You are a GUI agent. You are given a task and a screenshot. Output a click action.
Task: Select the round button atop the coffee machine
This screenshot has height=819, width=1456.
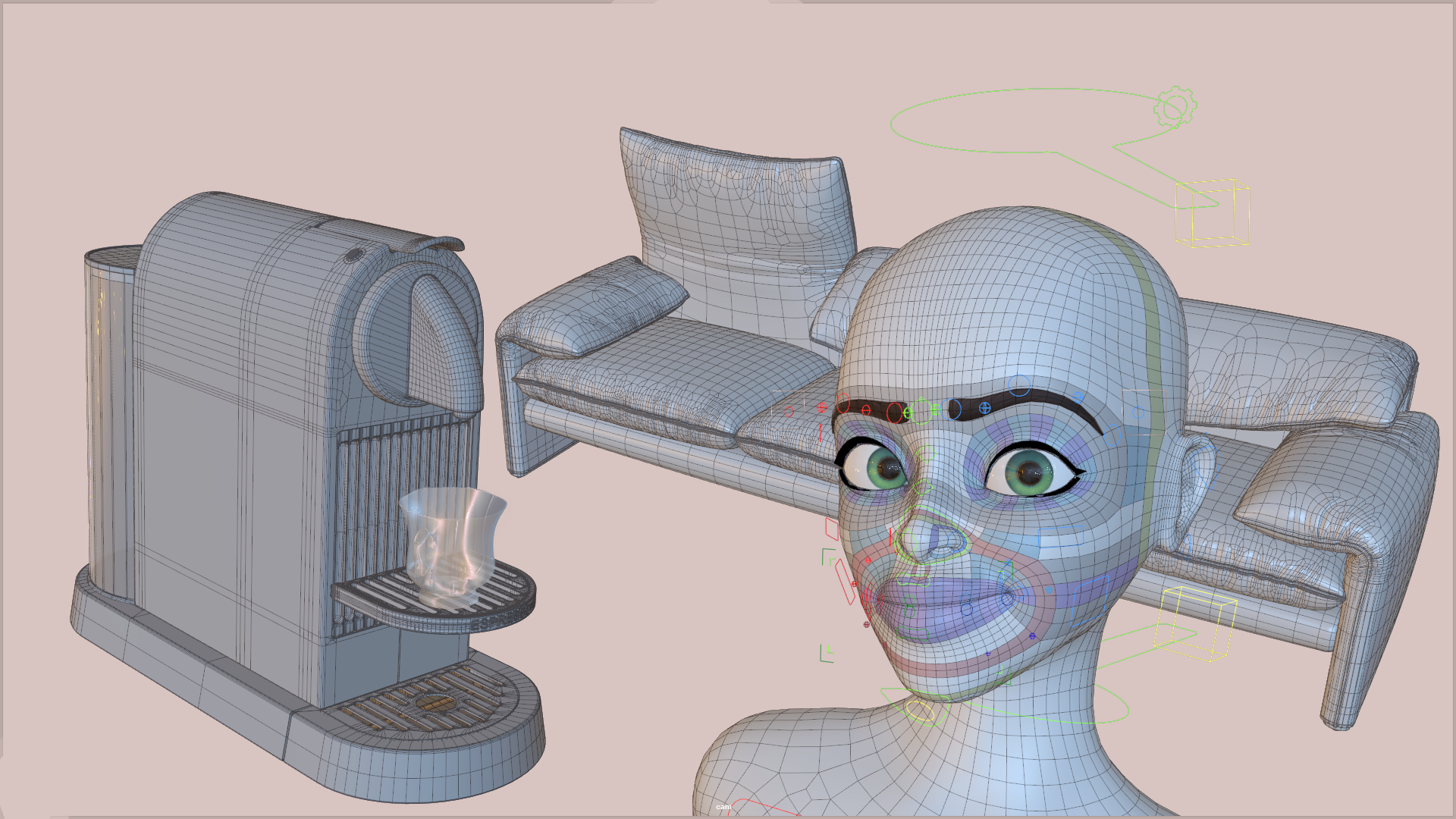click(353, 256)
